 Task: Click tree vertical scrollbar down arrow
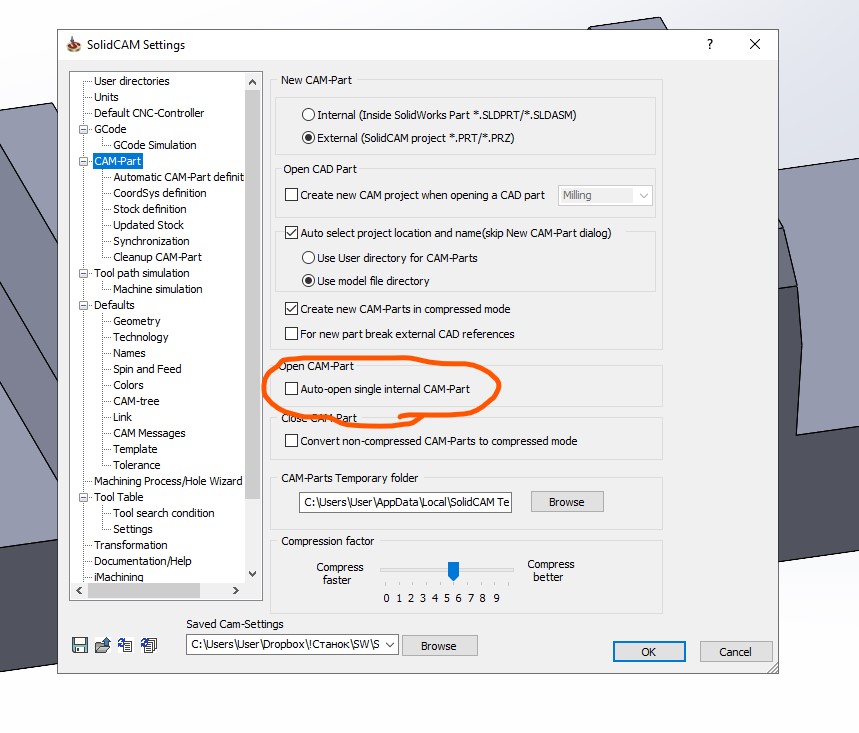click(x=253, y=574)
